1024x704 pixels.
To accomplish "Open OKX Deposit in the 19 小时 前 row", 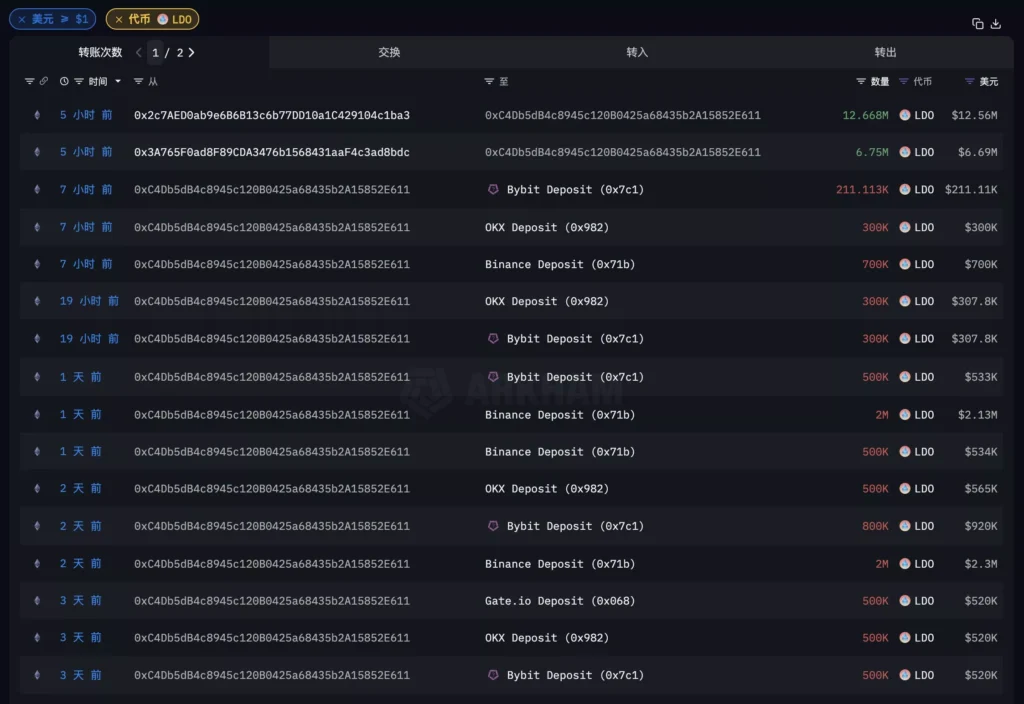I will (547, 301).
